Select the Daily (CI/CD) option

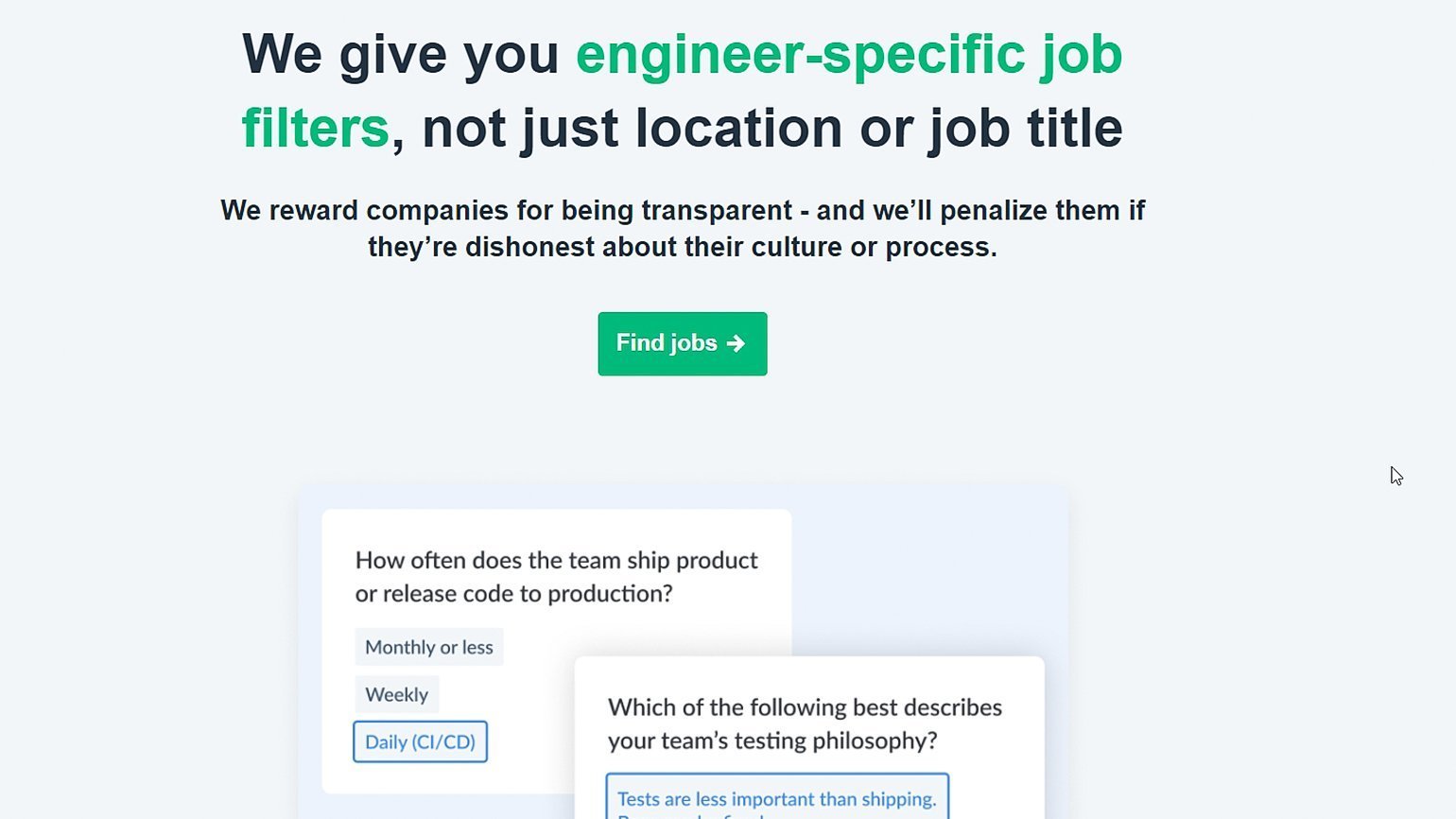click(x=421, y=741)
